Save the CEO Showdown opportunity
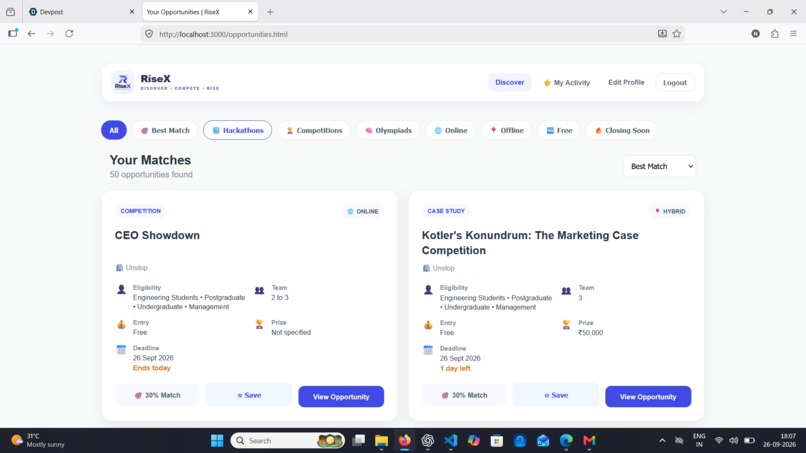Image resolution: width=806 pixels, height=453 pixels. tap(249, 395)
